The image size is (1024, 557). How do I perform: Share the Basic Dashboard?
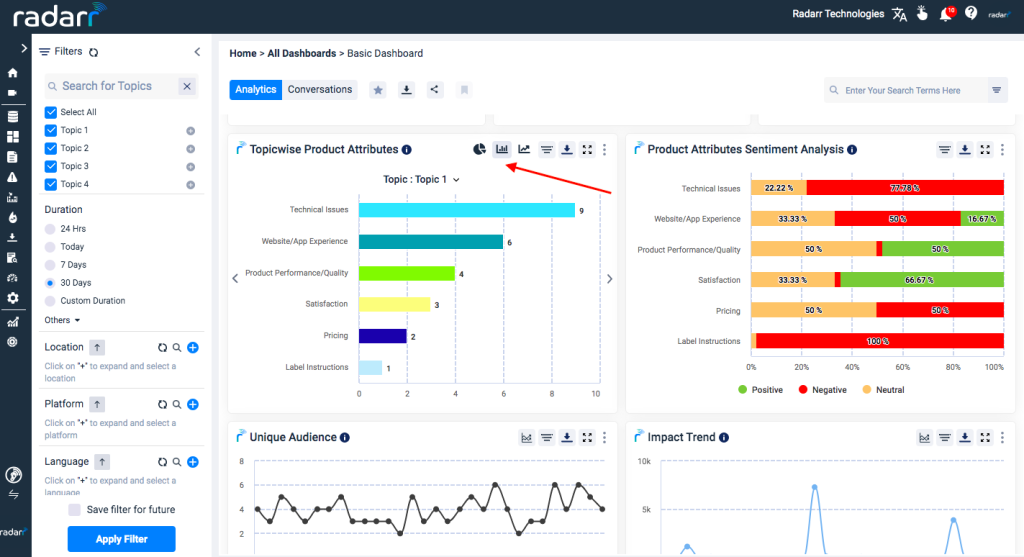434,90
